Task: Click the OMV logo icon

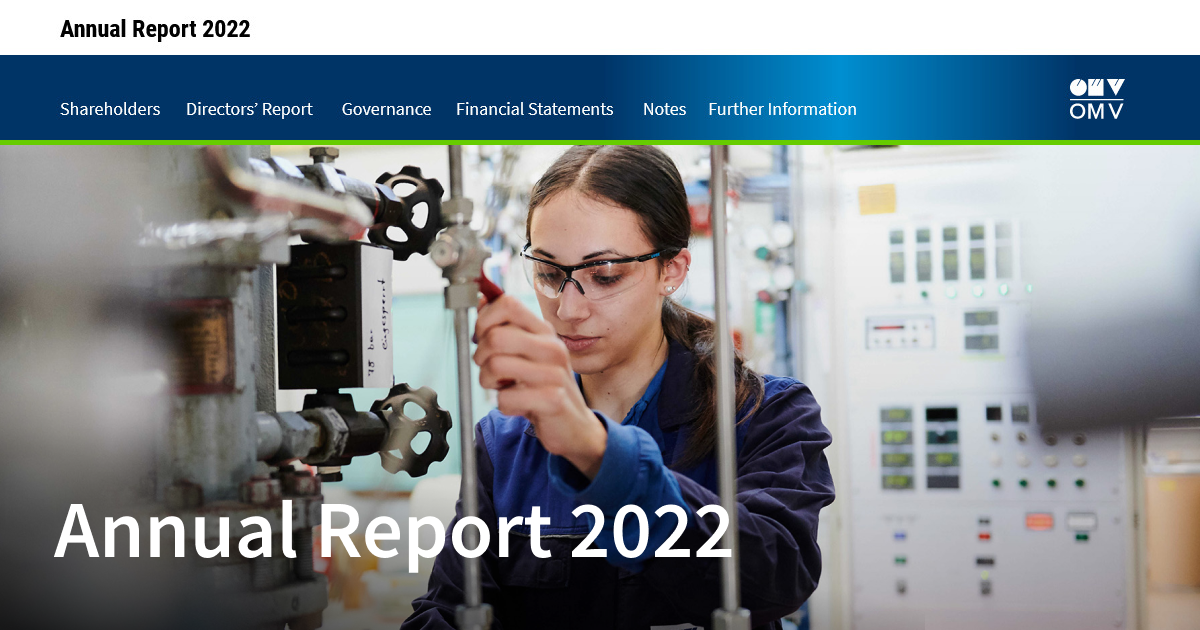Action: click(x=1096, y=97)
